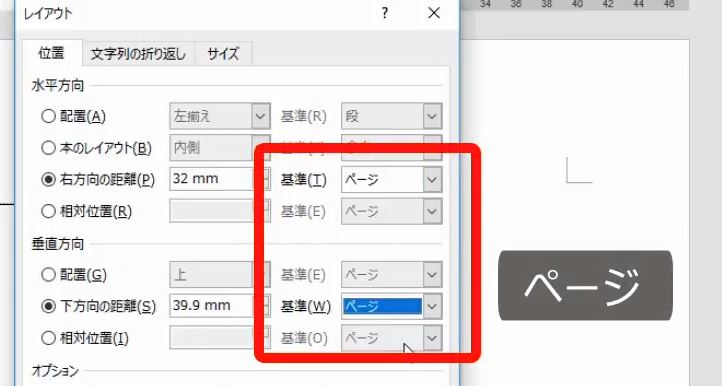This screenshot has width=722, height=386.
Task: Open vertical 基準(E) ページ dropdown
Action: (x=432, y=275)
